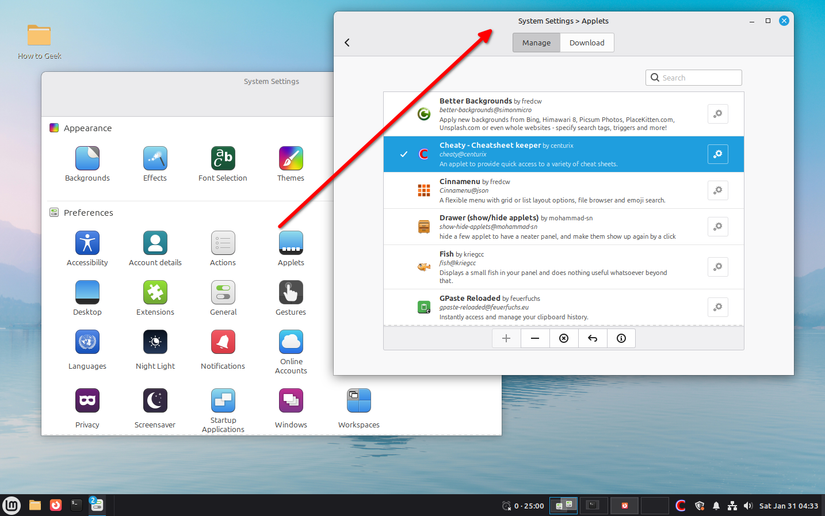Open Font Selection settings
This screenshot has width=825, height=516.
[x=222, y=158]
